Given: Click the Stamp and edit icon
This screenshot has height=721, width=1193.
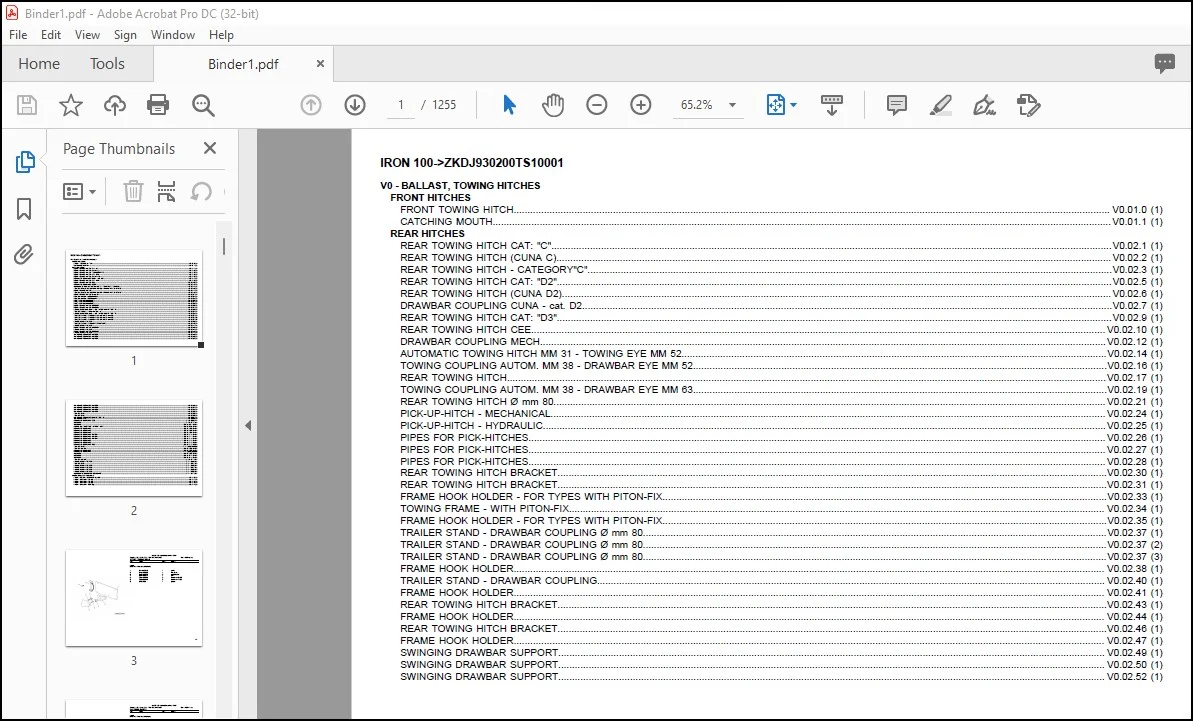Looking at the screenshot, I should coord(1029,105).
